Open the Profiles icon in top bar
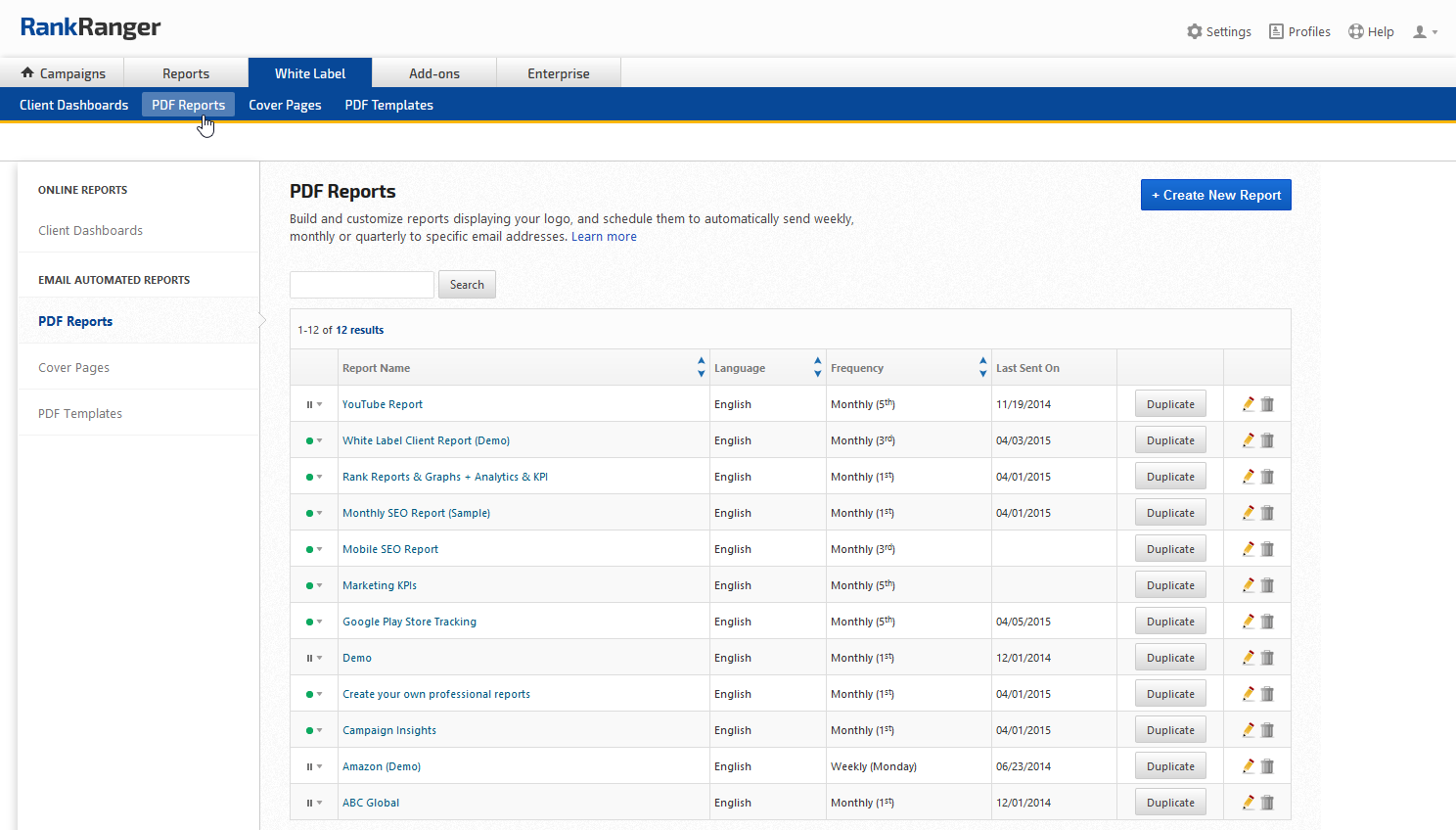The height and width of the screenshot is (830, 1456). pos(1276,31)
